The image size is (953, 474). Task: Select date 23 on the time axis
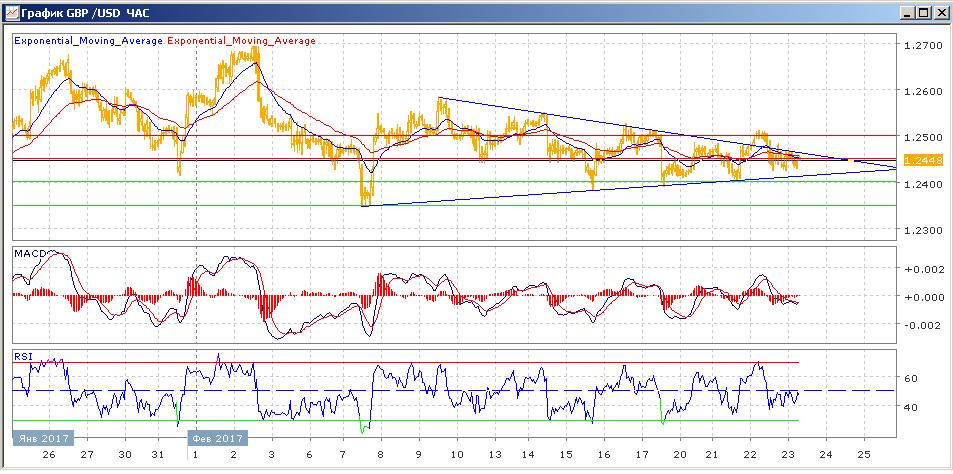pyautogui.click(x=788, y=455)
